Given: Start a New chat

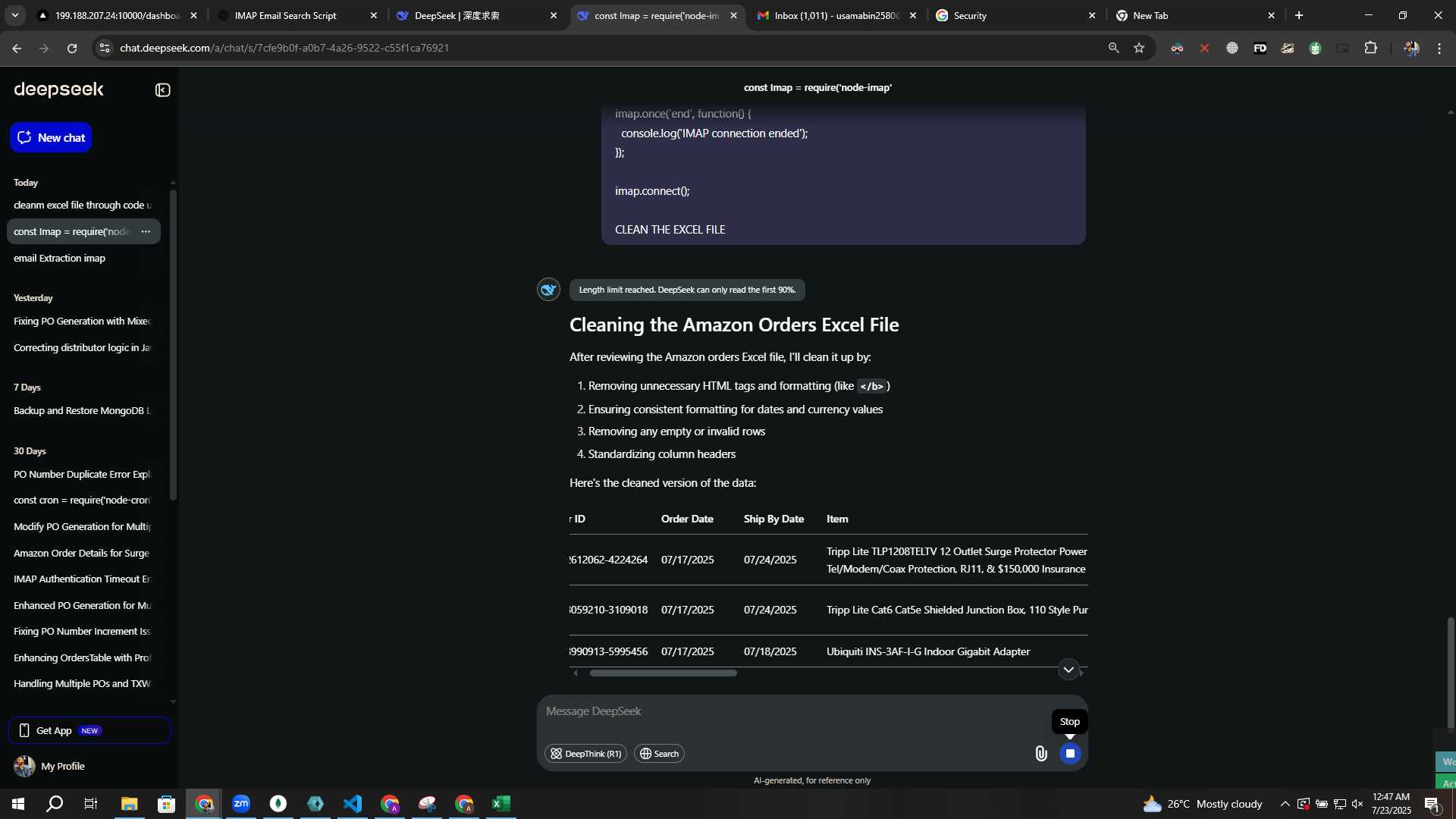Looking at the screenshot, I should (51, 137).
